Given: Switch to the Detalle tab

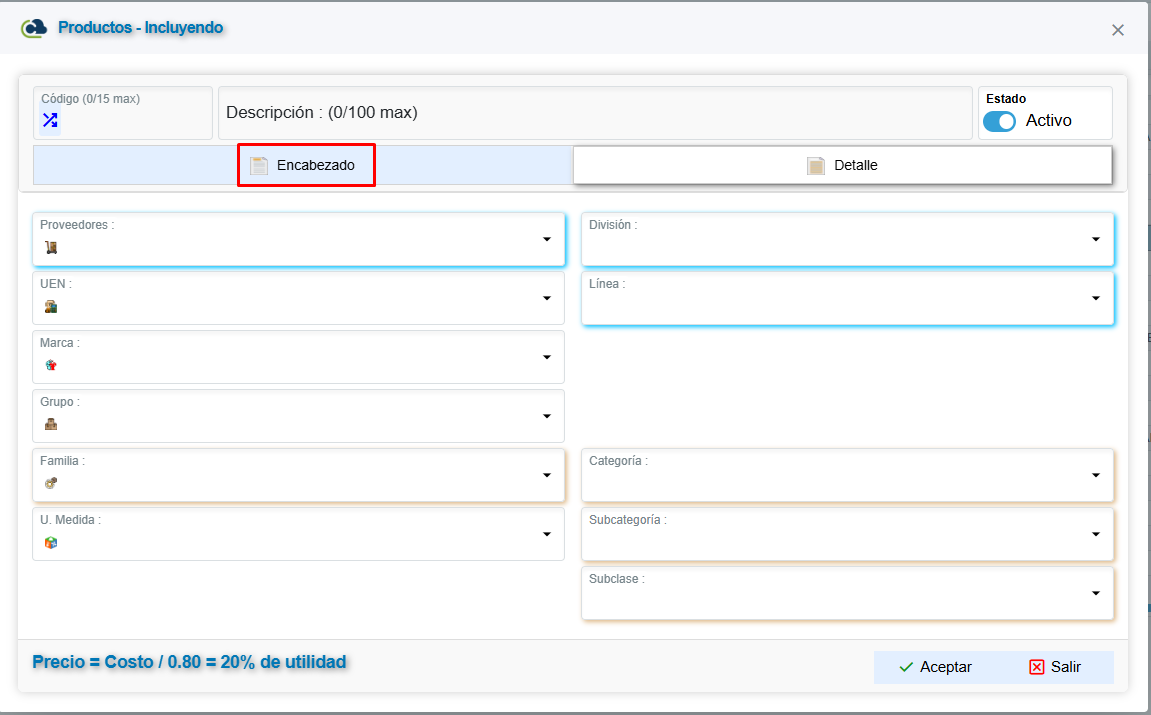Looking at the screenshot, I should pyautogui.click(x=843, y=165).
